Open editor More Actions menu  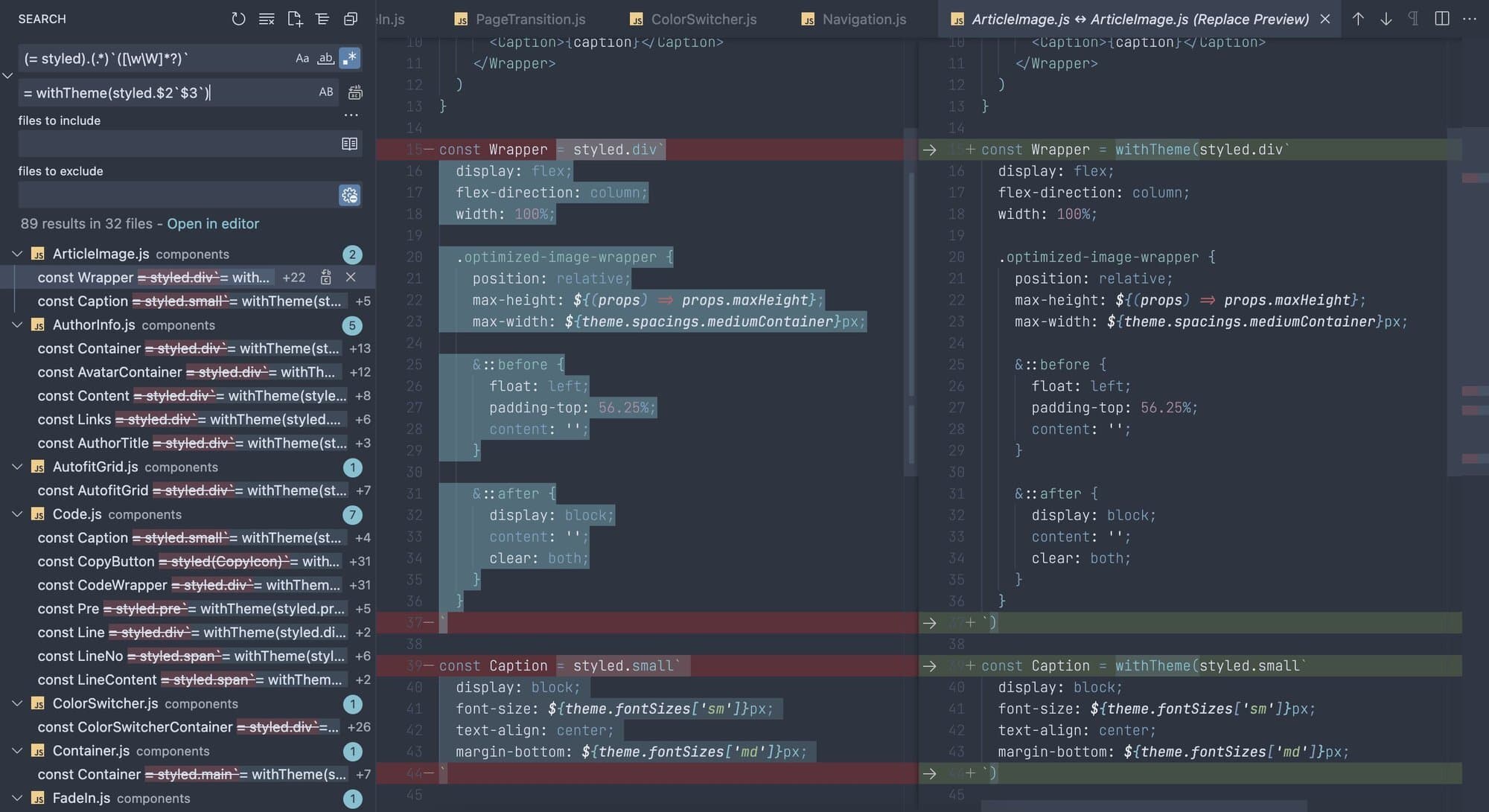click(x=1470, y=19)
